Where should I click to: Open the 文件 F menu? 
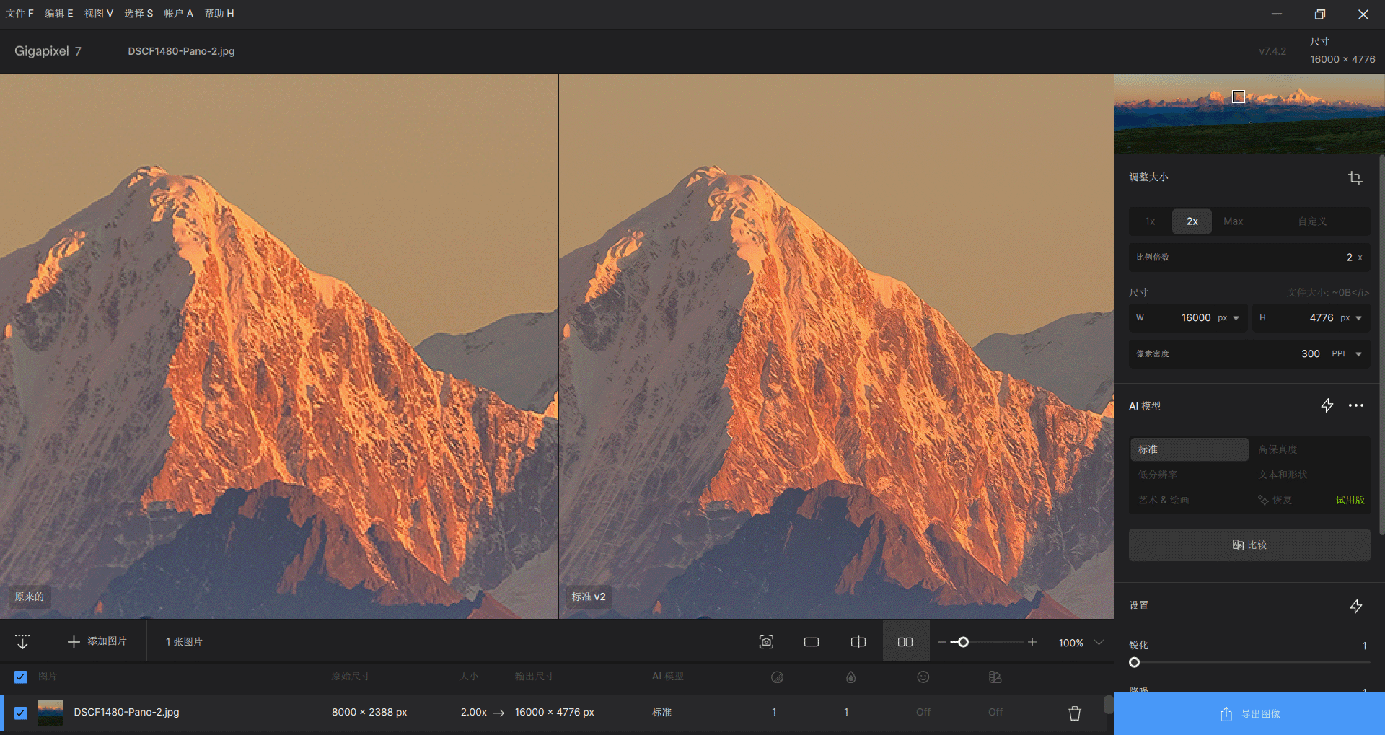(x=20, y=14)
